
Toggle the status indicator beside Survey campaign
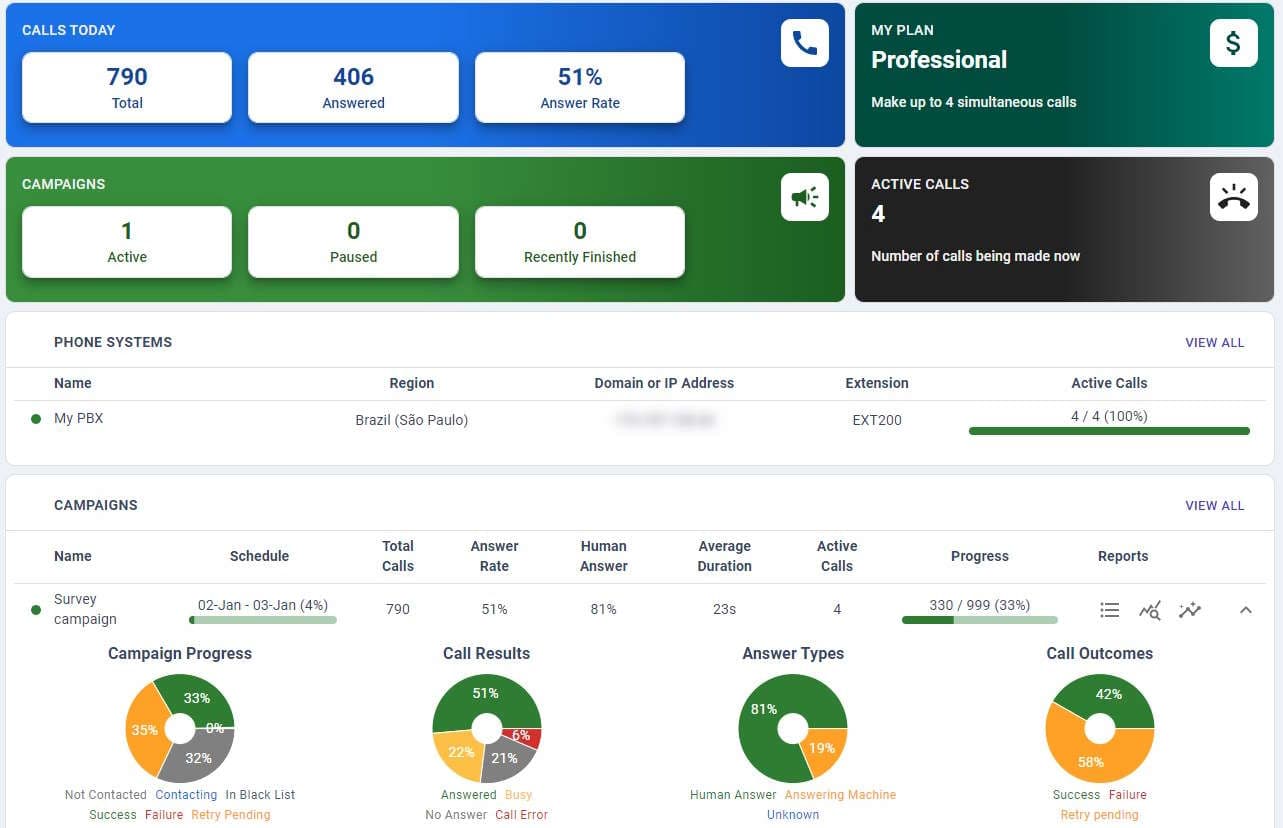[x=36, y=609]
